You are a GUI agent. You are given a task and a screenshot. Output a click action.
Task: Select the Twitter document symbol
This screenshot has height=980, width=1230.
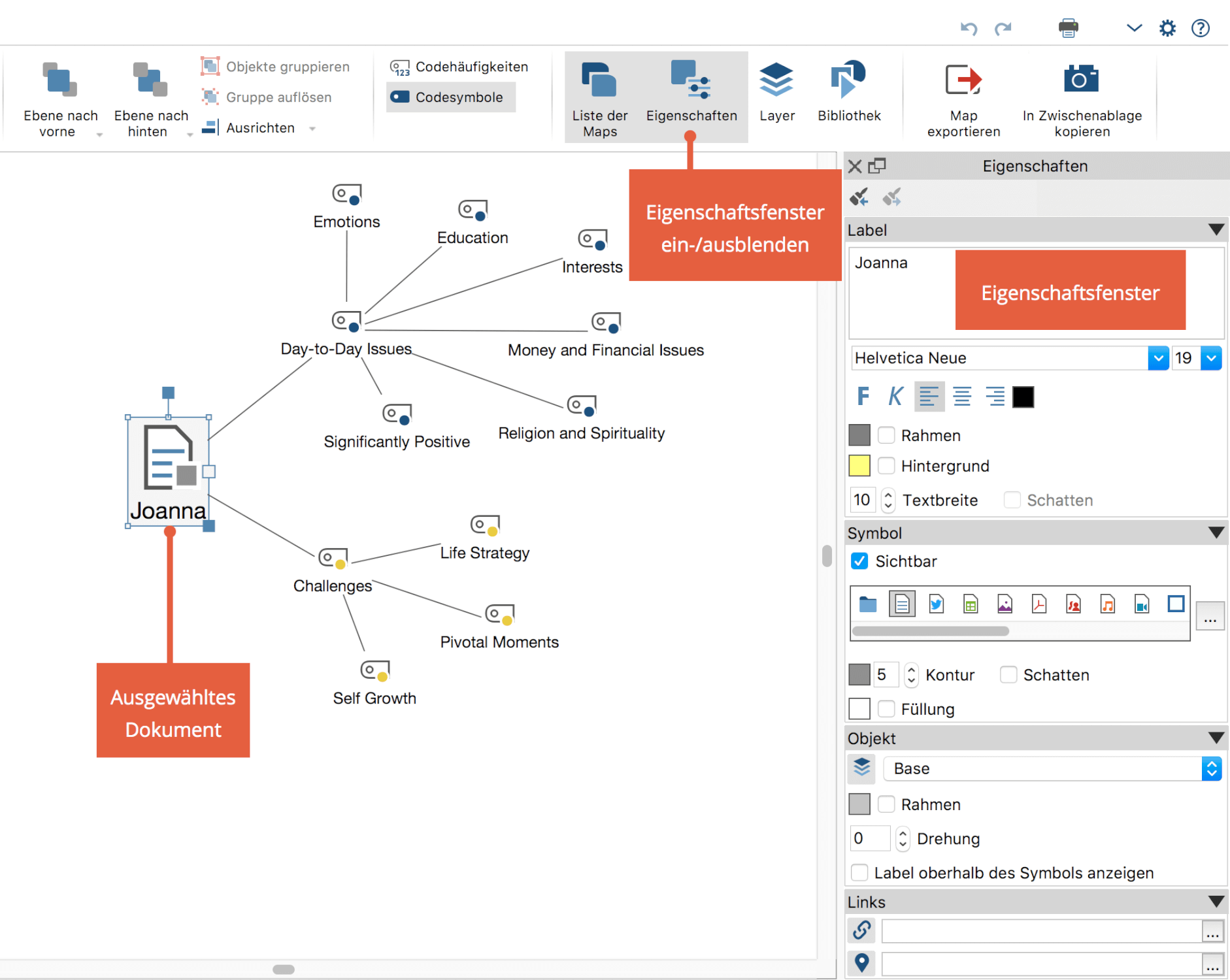pyautogui.click(x=936, y=604)
